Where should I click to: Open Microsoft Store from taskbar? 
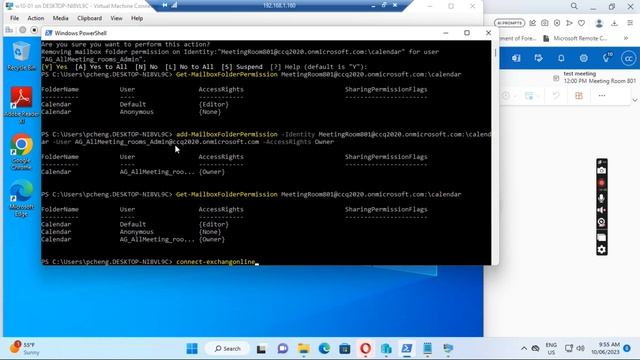pos(345,349)
